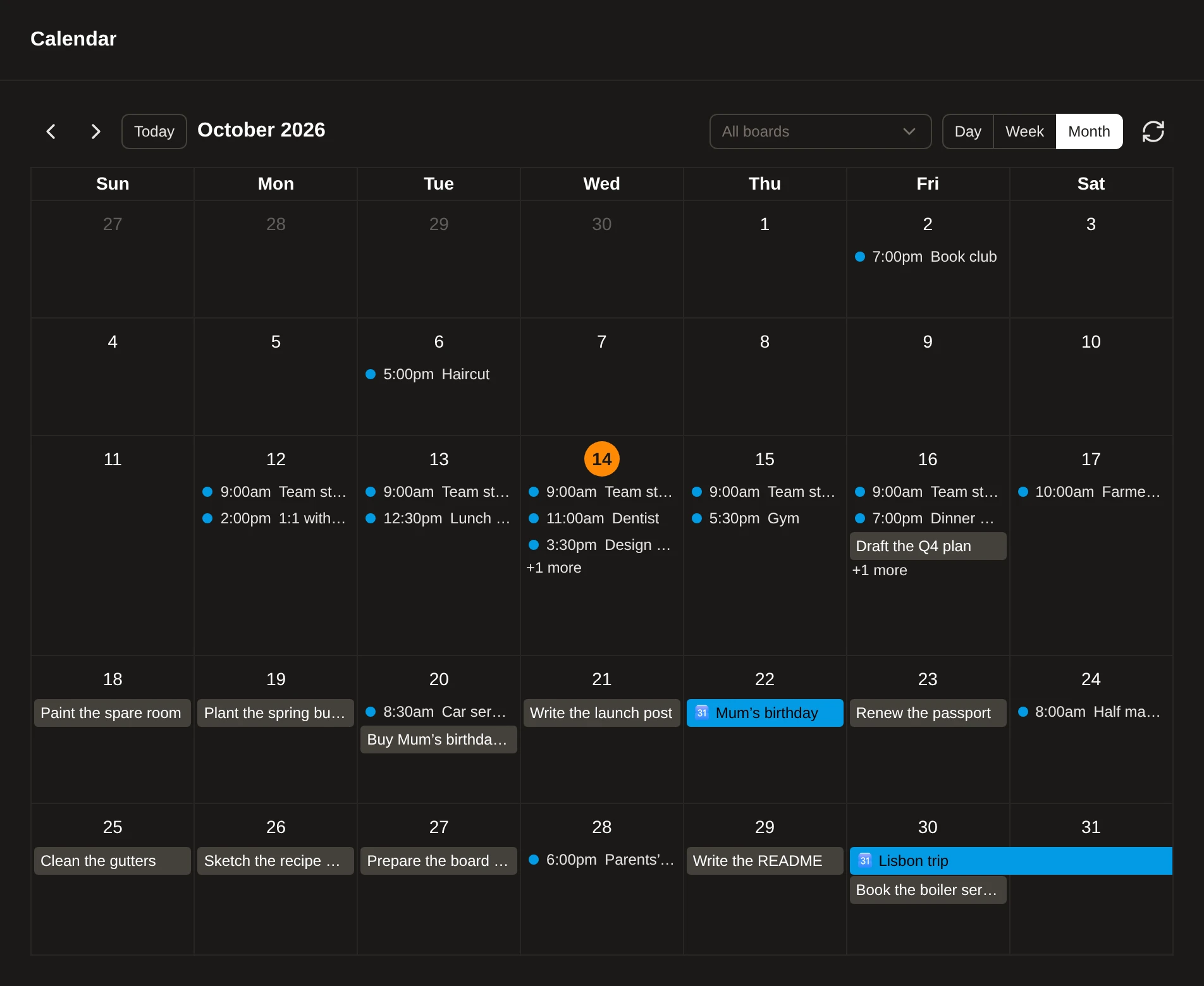The image size is (1204, 986).
Task: Open Write the launch post task
Action: pos(602,713)
